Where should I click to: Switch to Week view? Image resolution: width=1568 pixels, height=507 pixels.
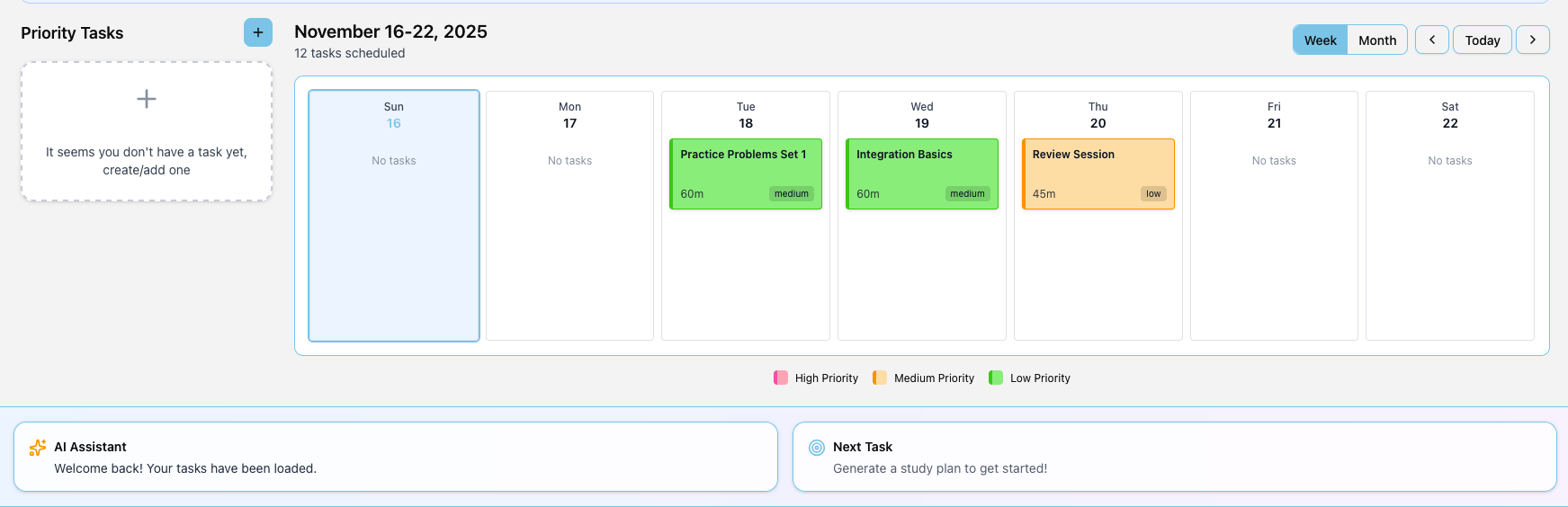tap(1321, 40)
